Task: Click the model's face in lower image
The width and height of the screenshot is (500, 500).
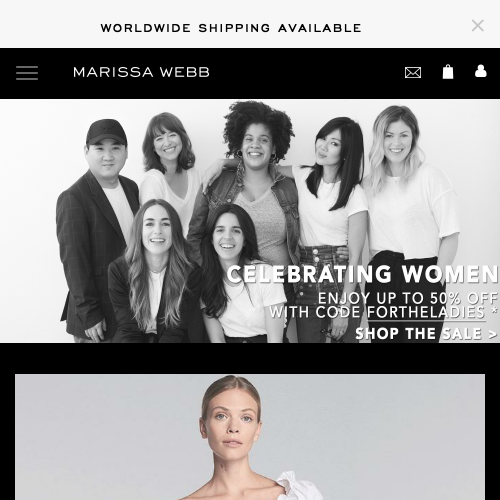Action: point(231,420)
